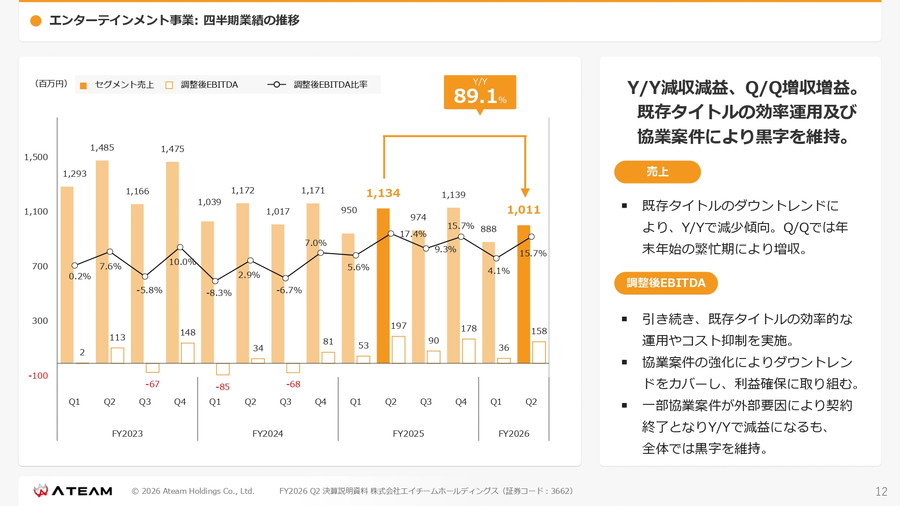This screenshot has height=506, width=900.
Task: Click the copyright Ateam Holdings footer text
Action: pos(193,491)
